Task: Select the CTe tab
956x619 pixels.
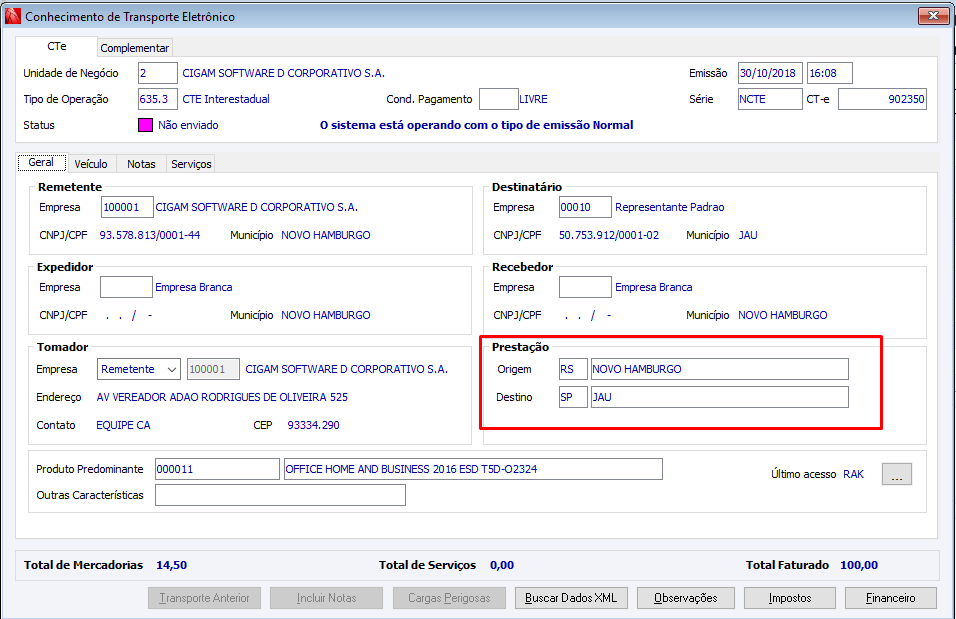Action: [57, 46]
